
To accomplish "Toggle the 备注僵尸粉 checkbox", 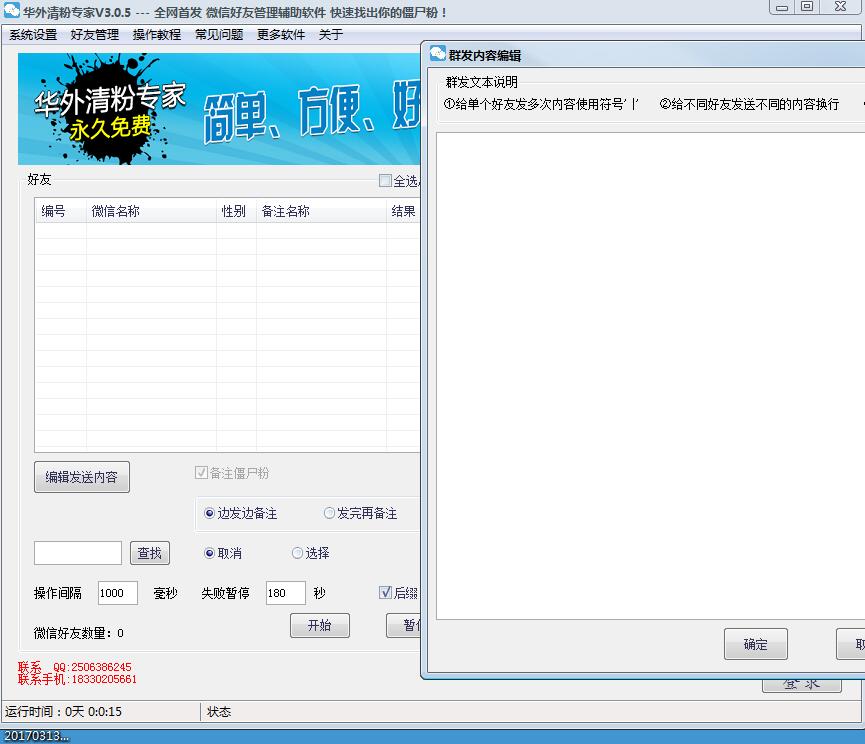I will (202, 471).
